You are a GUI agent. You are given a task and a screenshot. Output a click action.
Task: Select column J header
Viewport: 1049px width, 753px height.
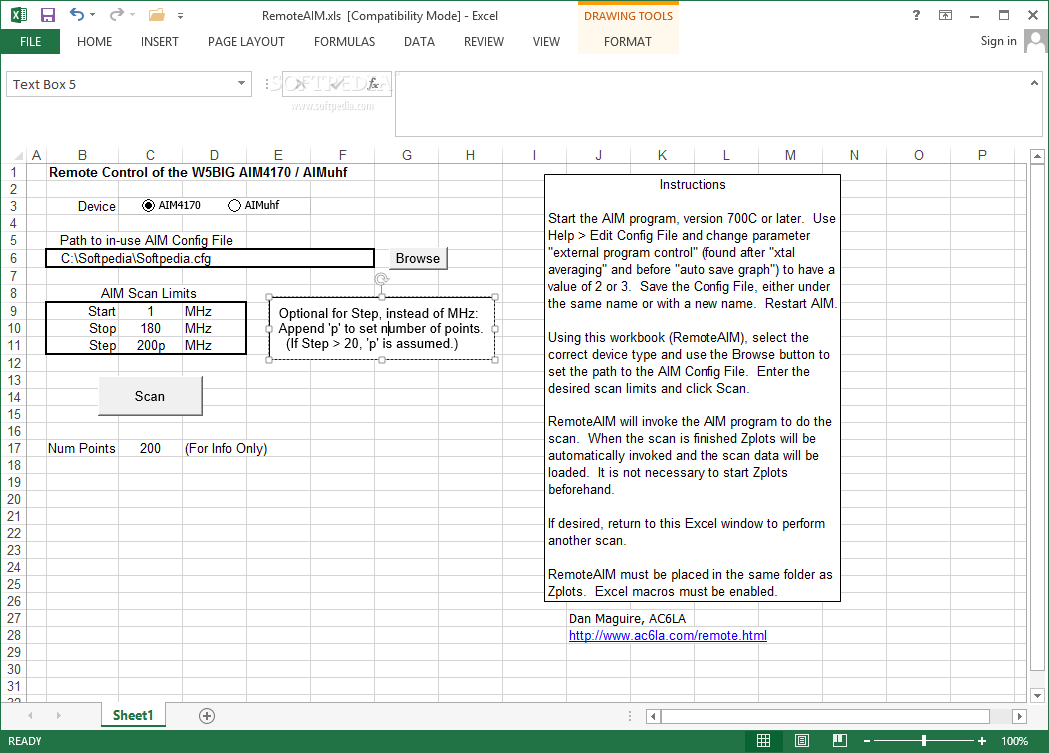click(598, 155)
